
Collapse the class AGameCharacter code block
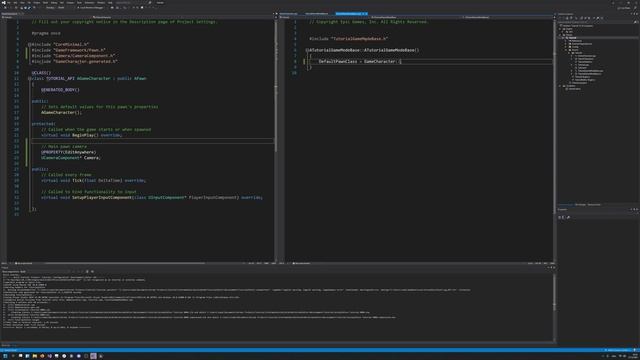29,78
